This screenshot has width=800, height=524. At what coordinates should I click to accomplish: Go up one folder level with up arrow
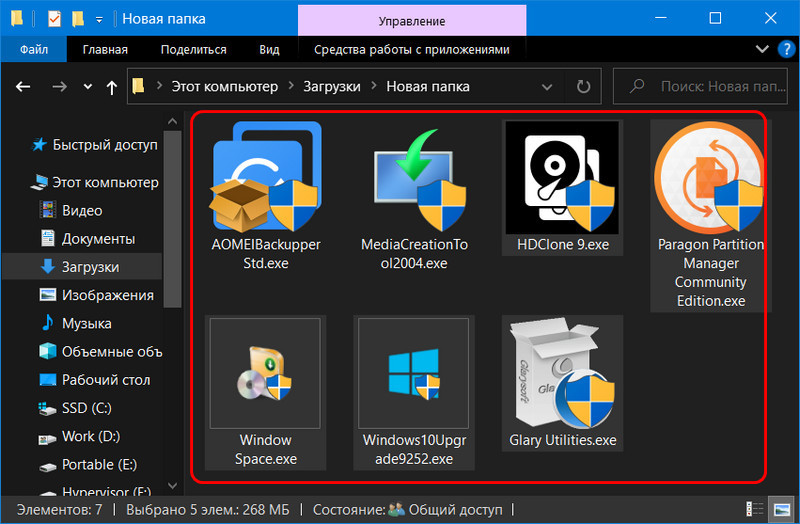point(112,87)
